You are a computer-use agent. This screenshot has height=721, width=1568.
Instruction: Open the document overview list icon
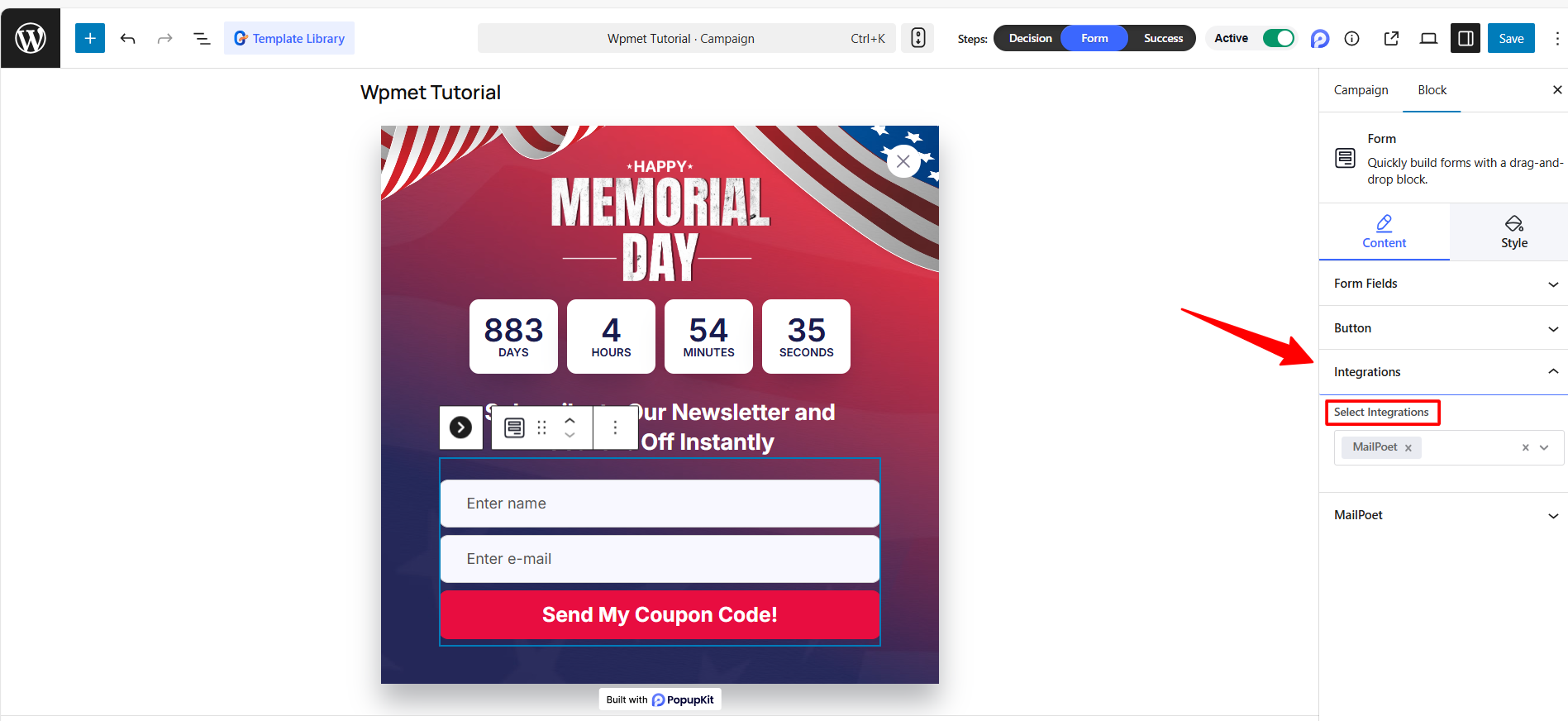tap(202, 38)
